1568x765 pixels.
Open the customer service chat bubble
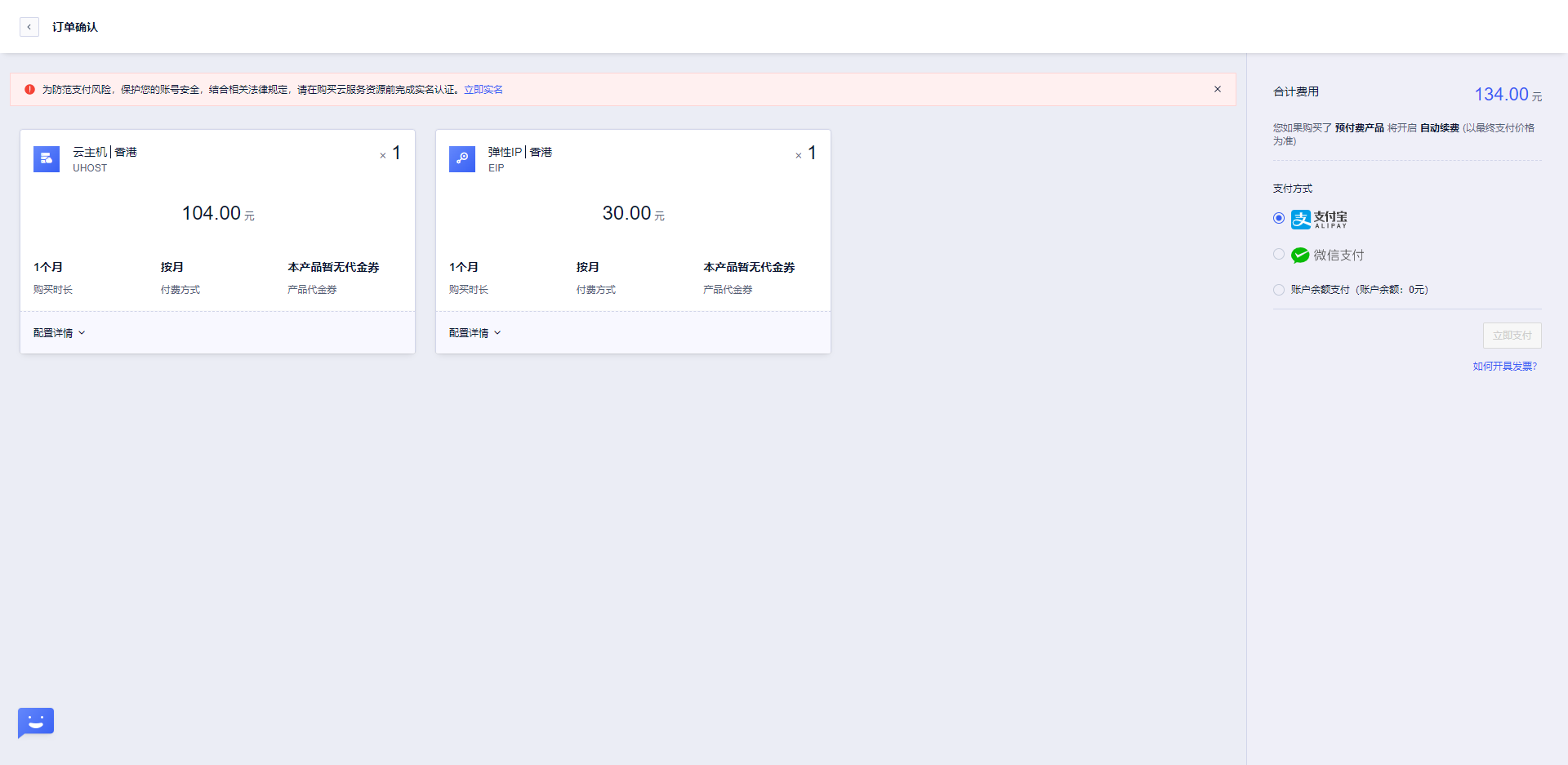(35, 723)
